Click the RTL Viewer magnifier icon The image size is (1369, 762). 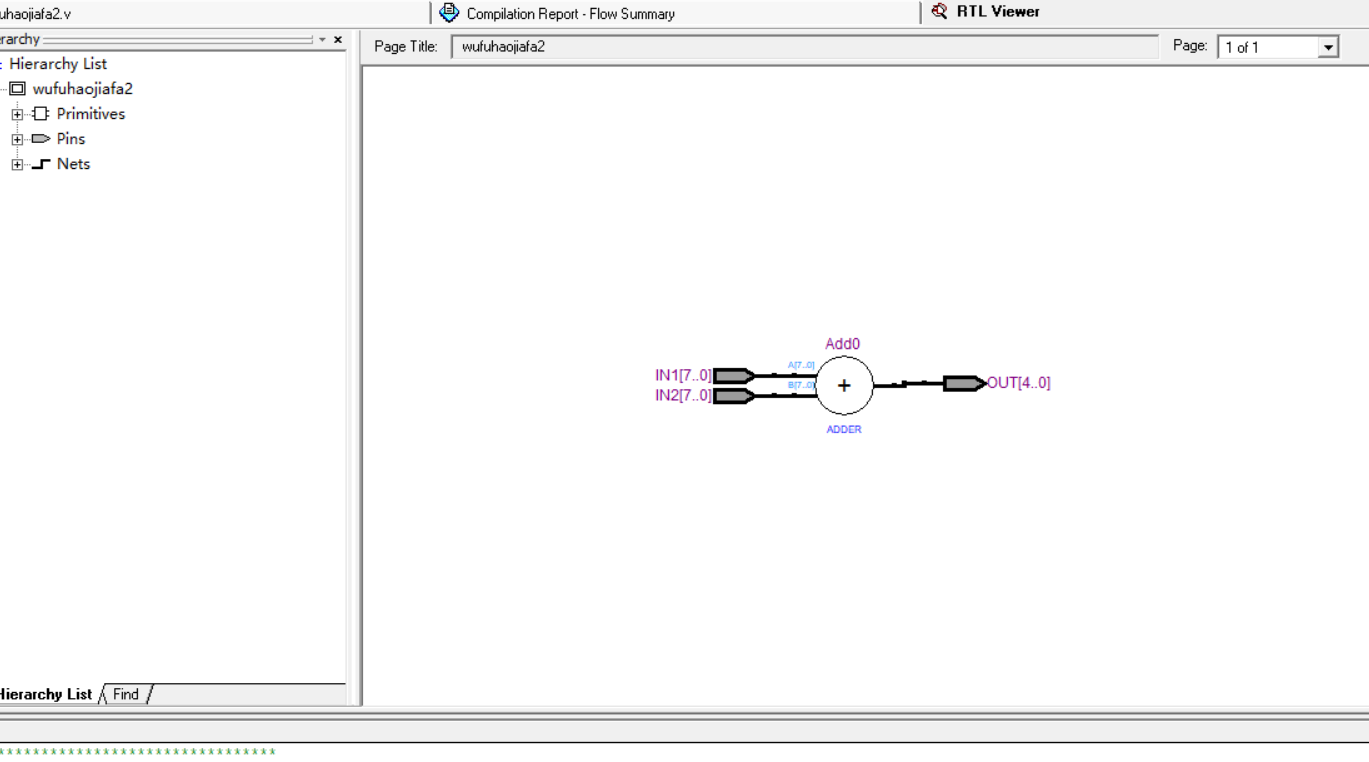[939, 12]
